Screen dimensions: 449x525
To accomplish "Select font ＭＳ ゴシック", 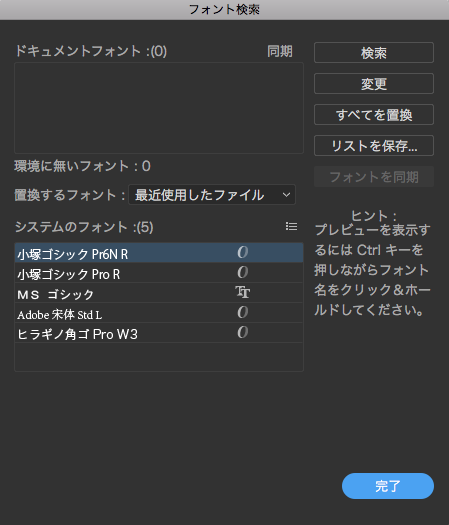I will point(159,293).
